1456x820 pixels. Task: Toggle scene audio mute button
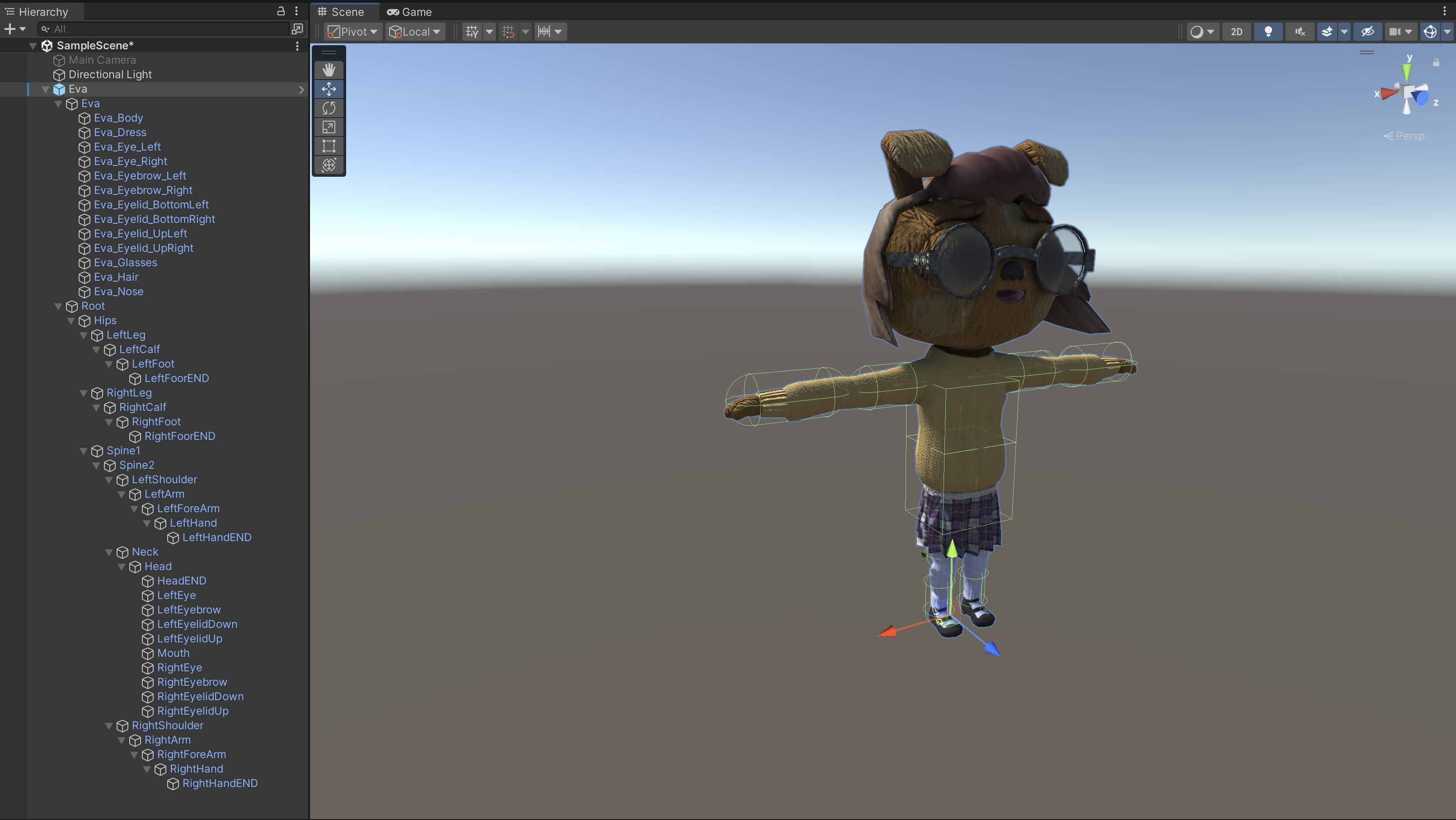(1300, 32)
